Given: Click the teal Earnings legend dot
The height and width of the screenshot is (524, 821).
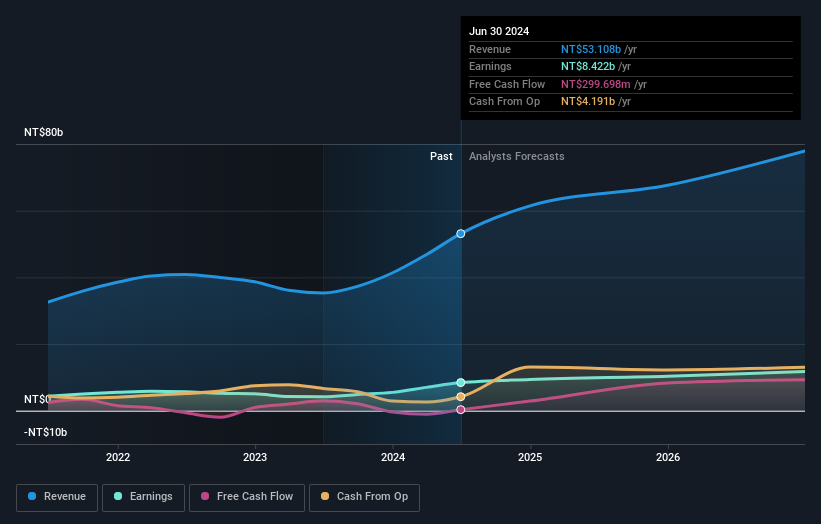Looking at the screenshot, I should coord(118,496).
